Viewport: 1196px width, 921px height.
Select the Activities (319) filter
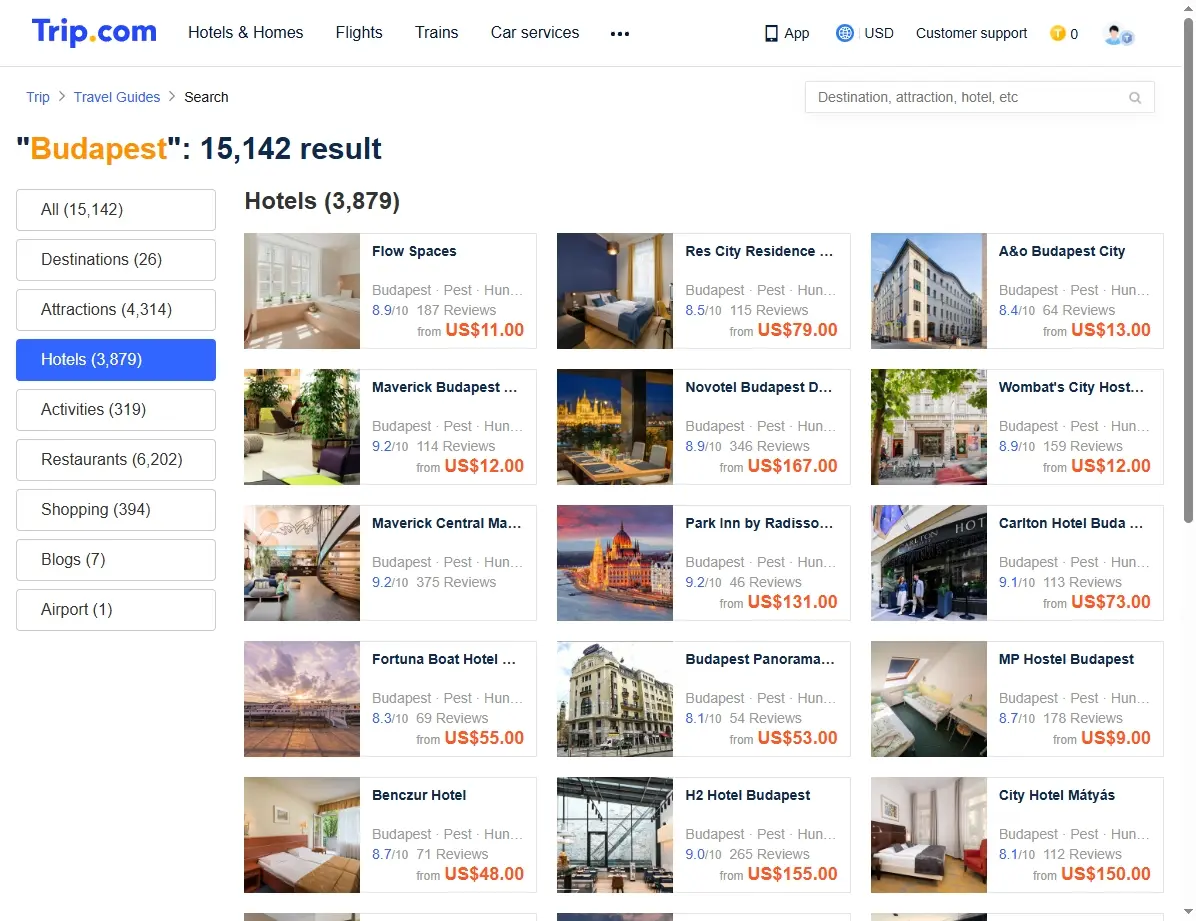point(116,410)
